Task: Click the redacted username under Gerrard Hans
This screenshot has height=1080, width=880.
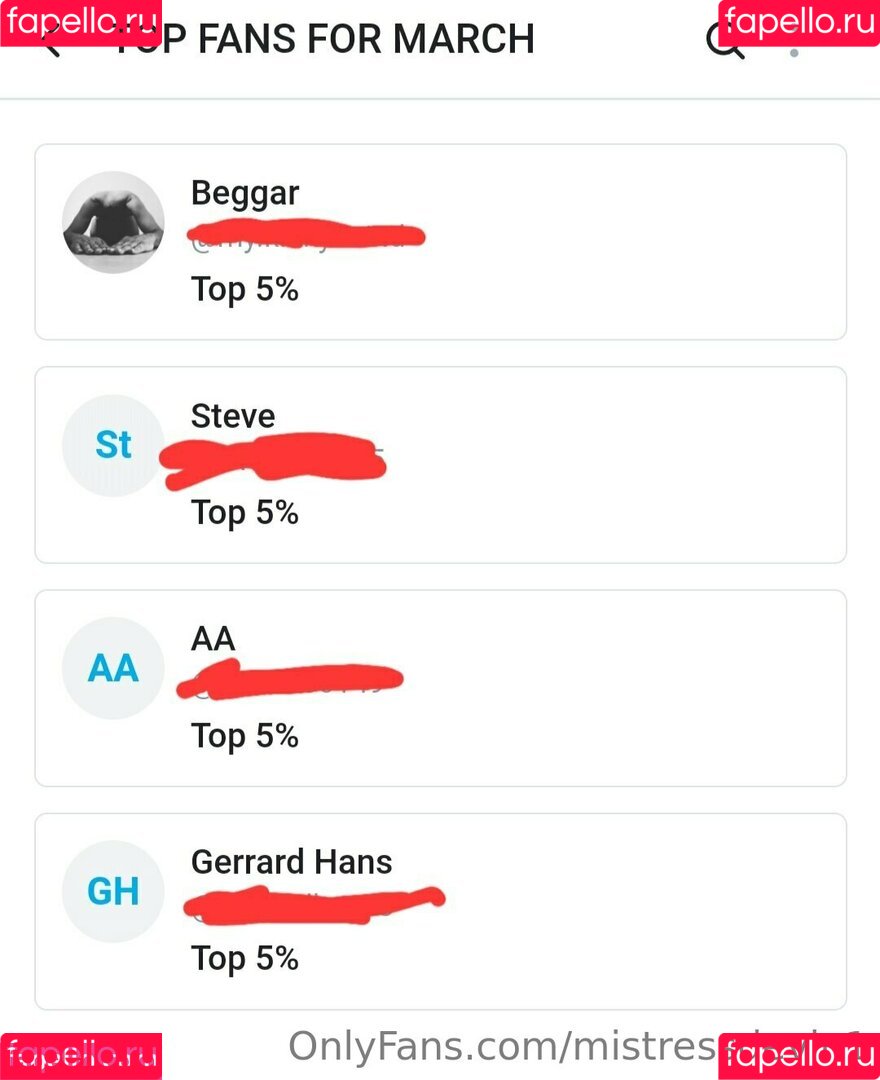Action: pos(312,904)
